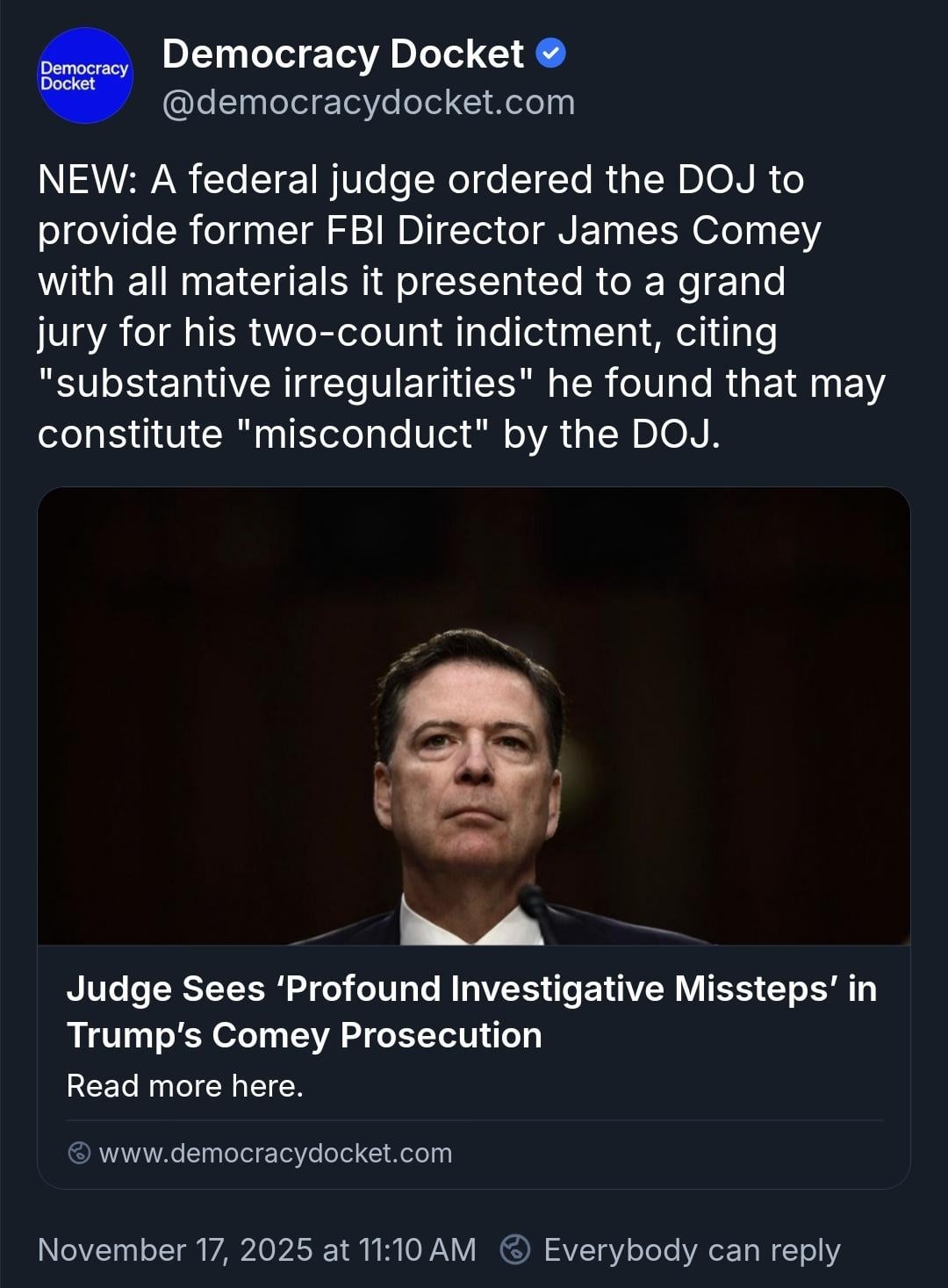The image size is (948, 1288).
Task: Click "Trump's Comey Prosecution" in the card title
Action: (x=304, y=1035)
